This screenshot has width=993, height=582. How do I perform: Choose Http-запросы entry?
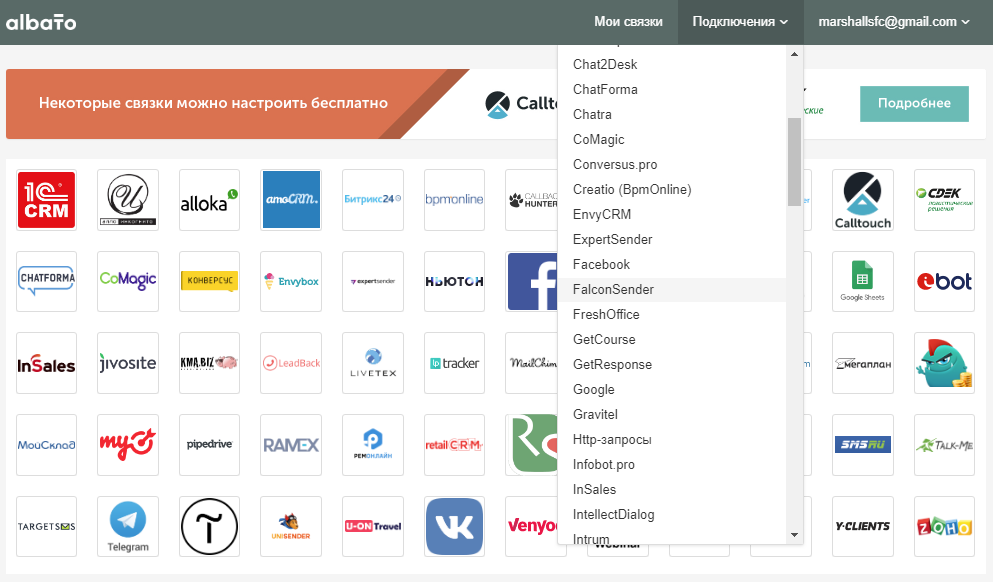[x=671, y=440]
